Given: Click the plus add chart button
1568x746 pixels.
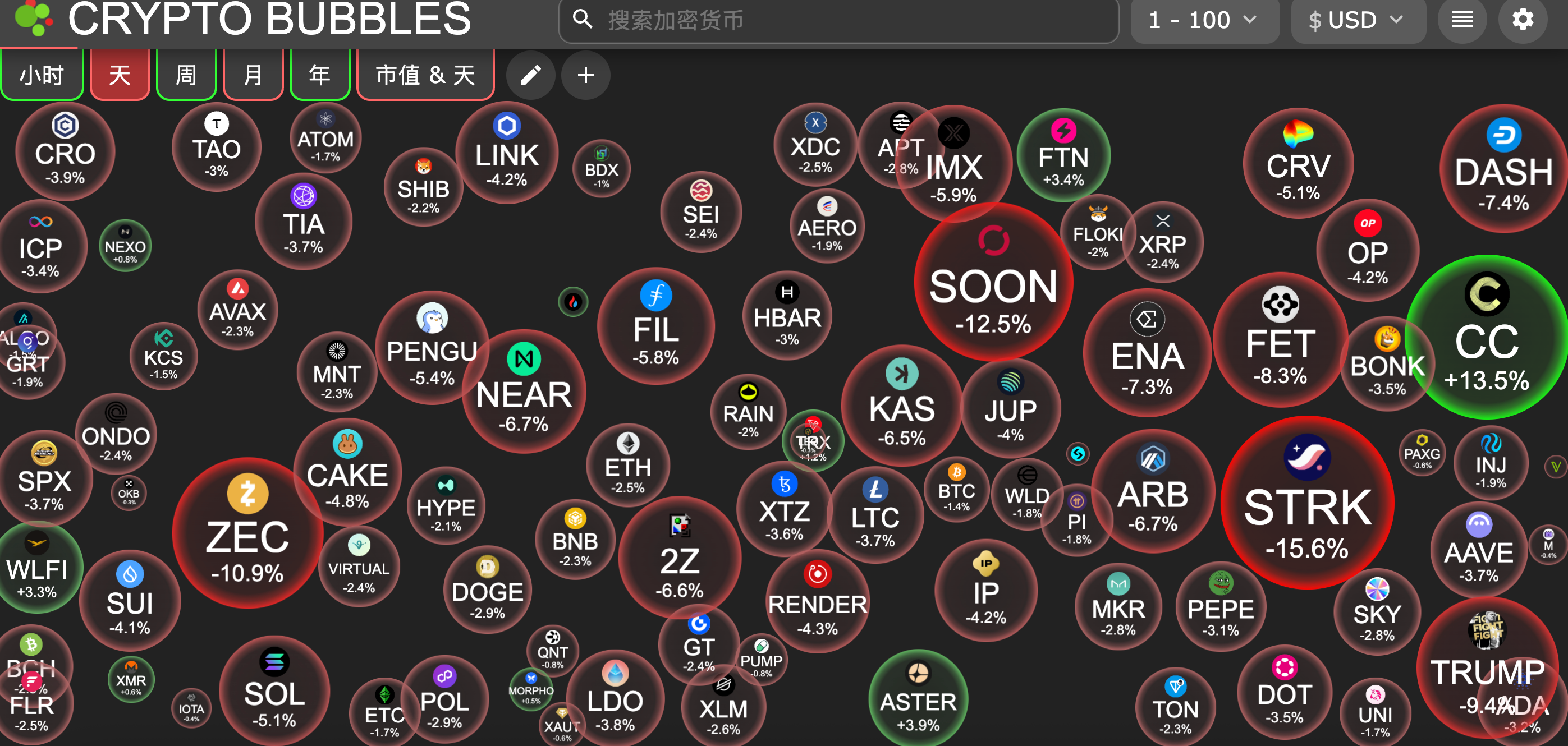Looking at the screenshot, I should point(585,76).
